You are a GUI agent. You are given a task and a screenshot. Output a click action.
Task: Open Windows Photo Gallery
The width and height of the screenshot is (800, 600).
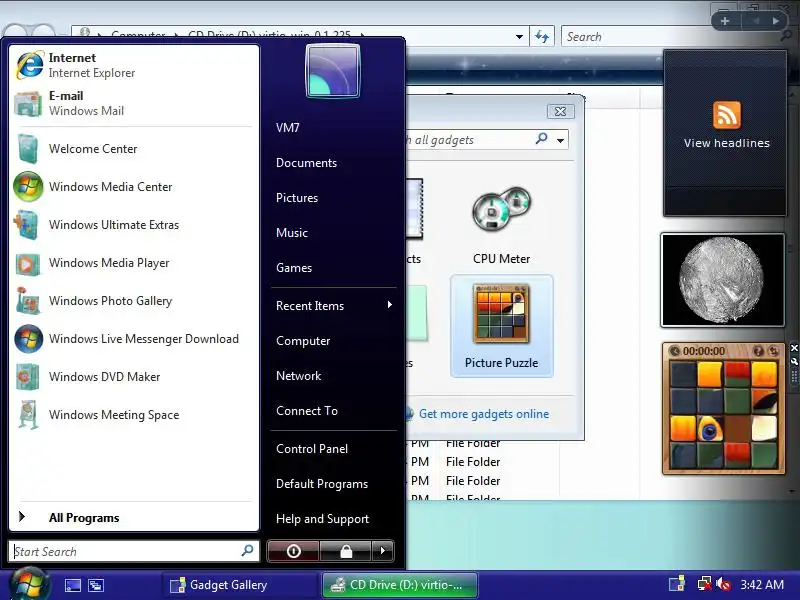point(134,301)
